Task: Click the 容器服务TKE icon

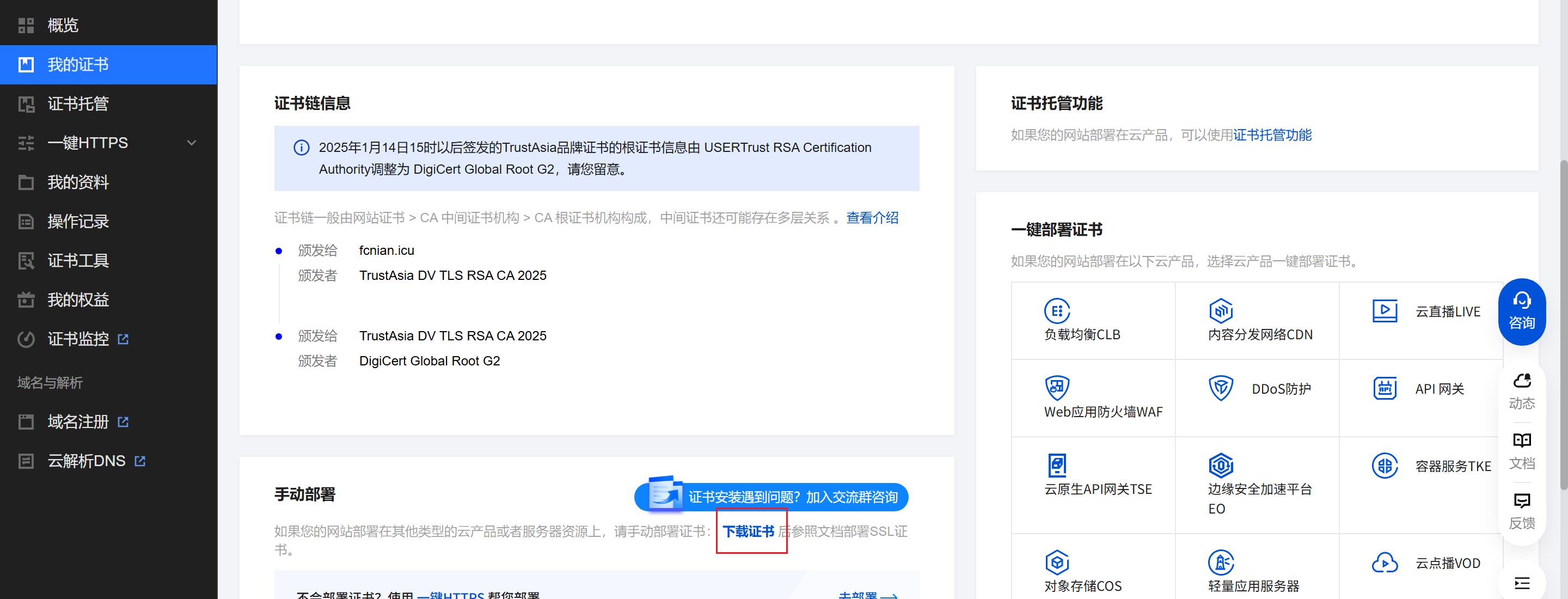Action: click(1385, 466)
